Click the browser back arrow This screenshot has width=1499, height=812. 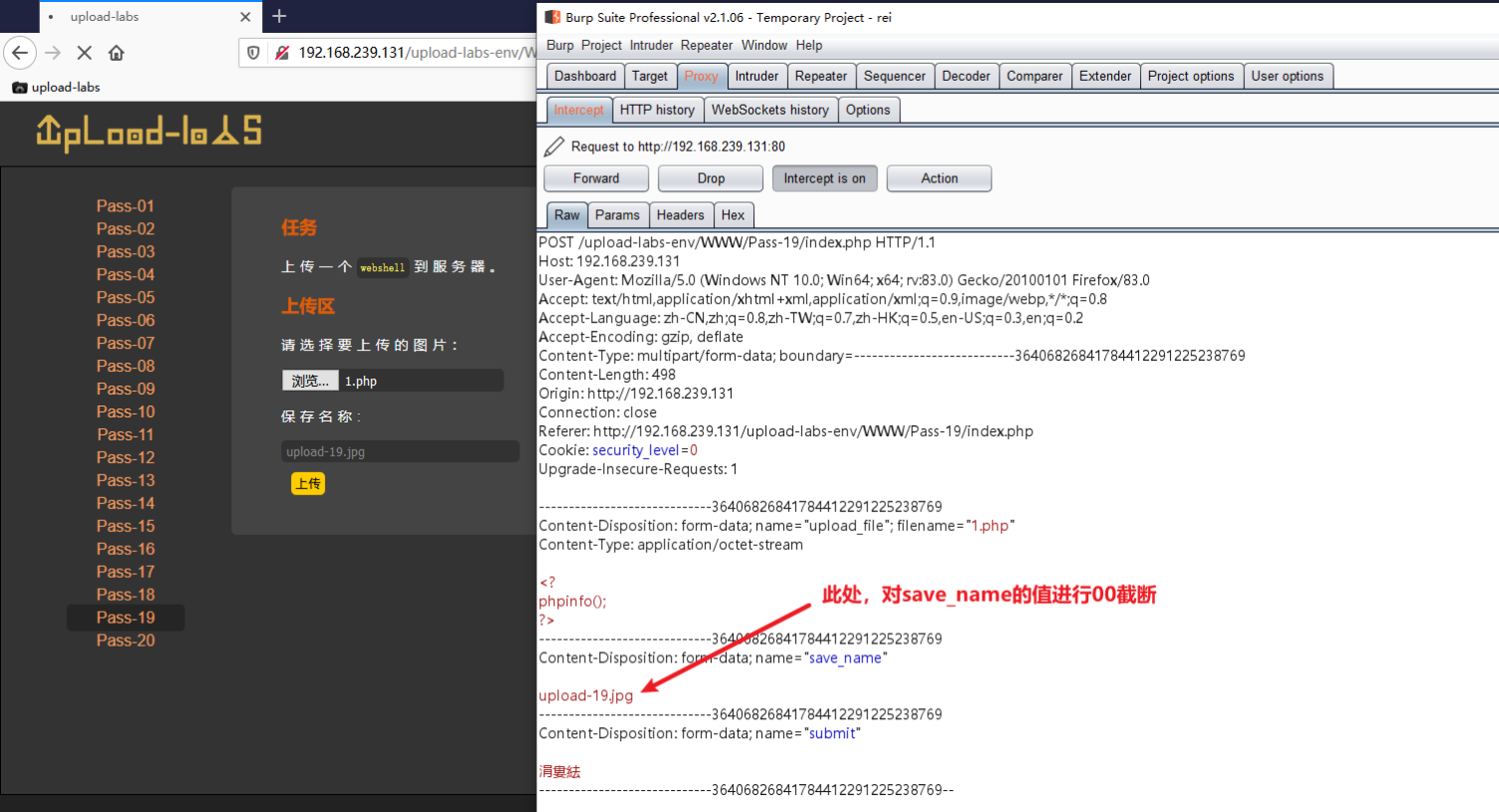(x=20, y=53)
